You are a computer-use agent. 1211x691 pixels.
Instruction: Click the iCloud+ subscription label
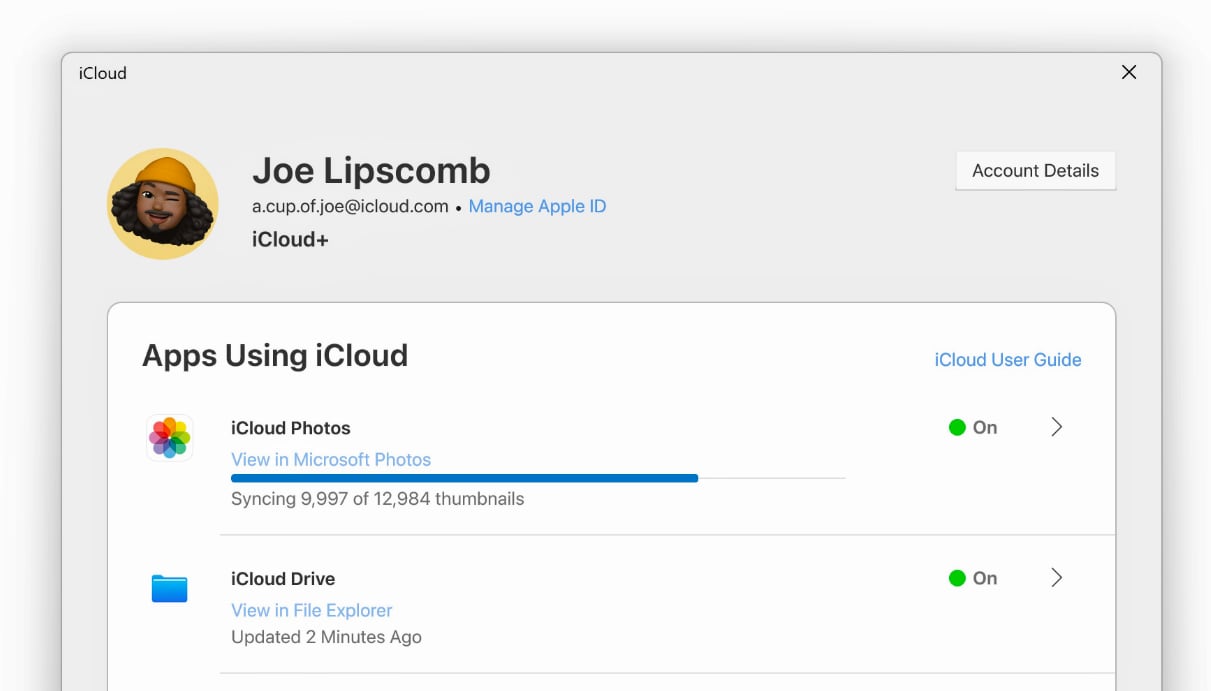click(x=290, y=239)
